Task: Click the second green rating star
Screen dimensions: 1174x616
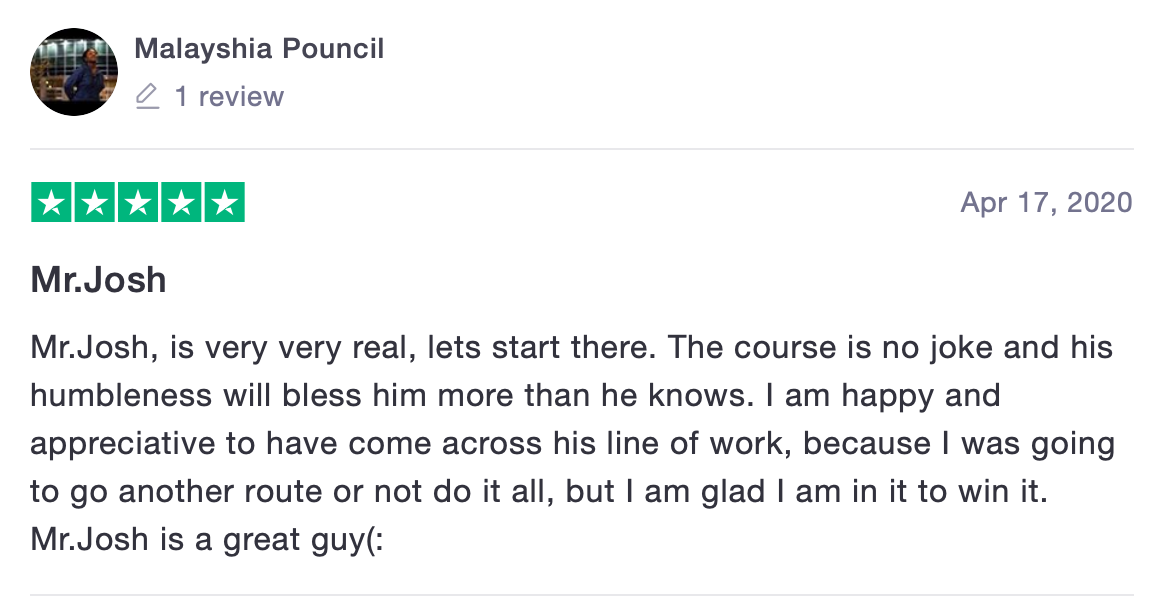Action: coord(94,203)
